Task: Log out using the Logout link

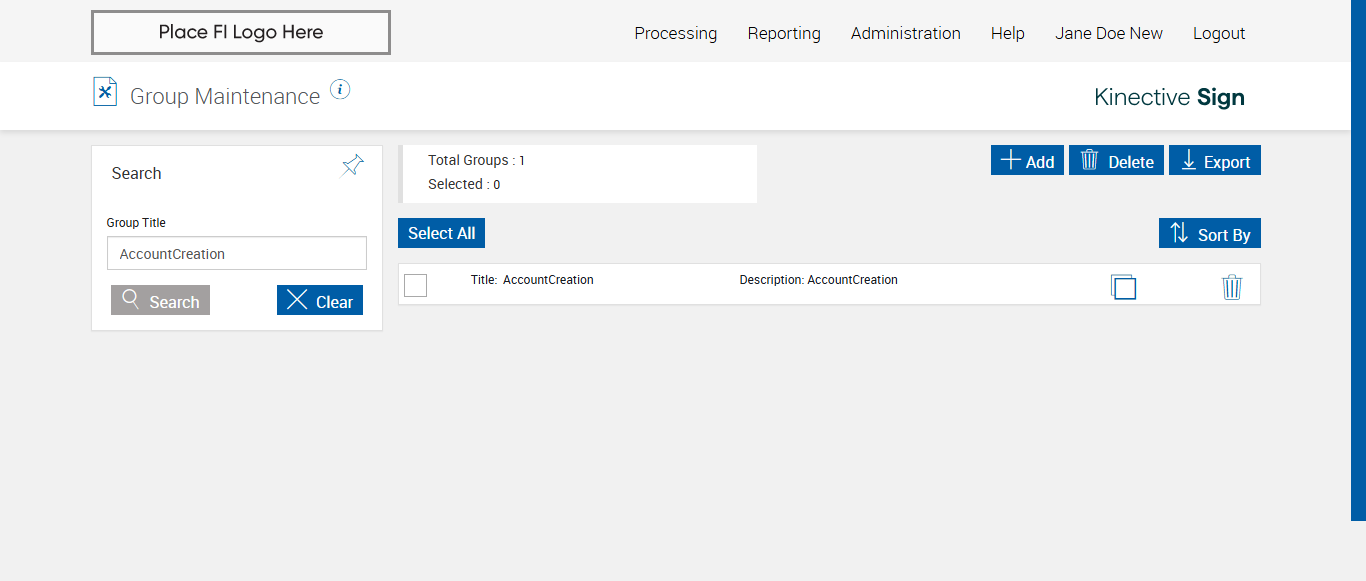Action: coord(1219,33)
